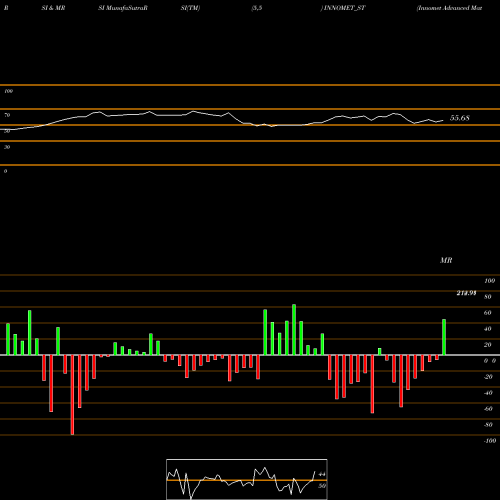This screenshot has width=500, height=500.
Task: Click the 'INNOMET_ST' symbol label
Action: point(344,8)
